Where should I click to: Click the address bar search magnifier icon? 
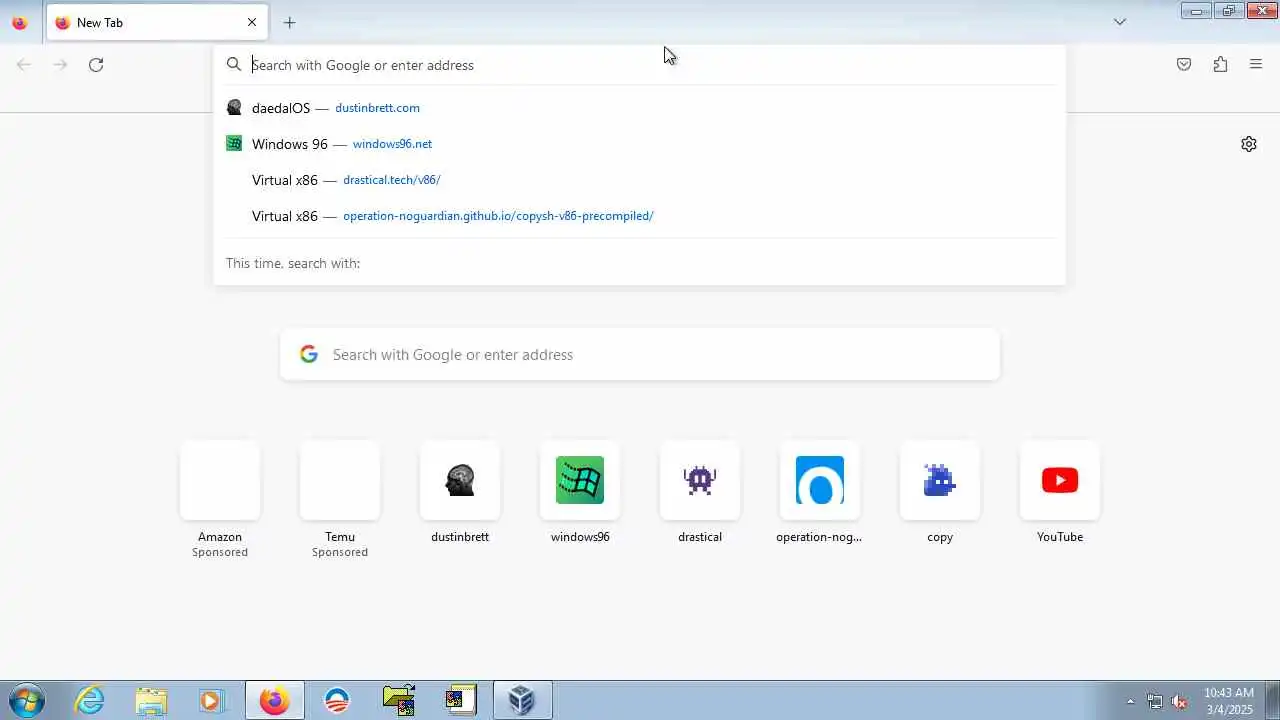click(x=234, y=65)
